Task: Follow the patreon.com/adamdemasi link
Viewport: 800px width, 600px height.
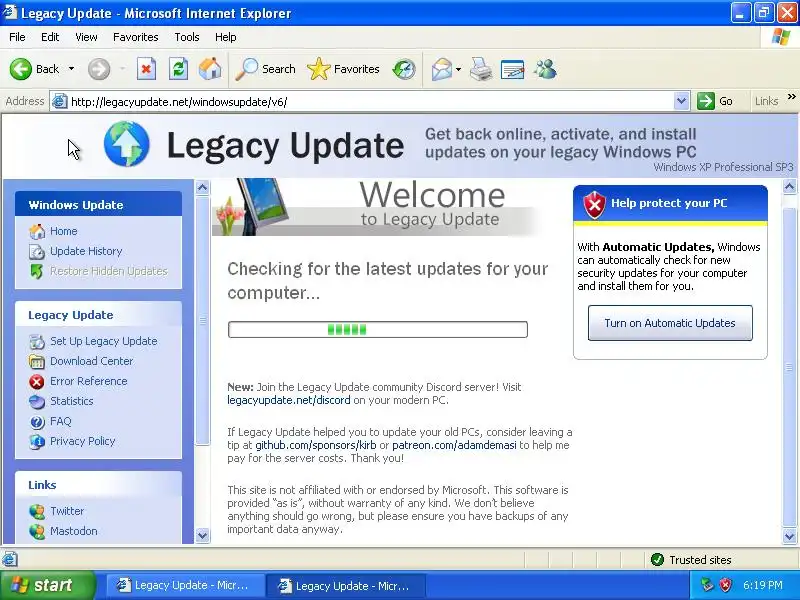Action: (x=454, y=445)
